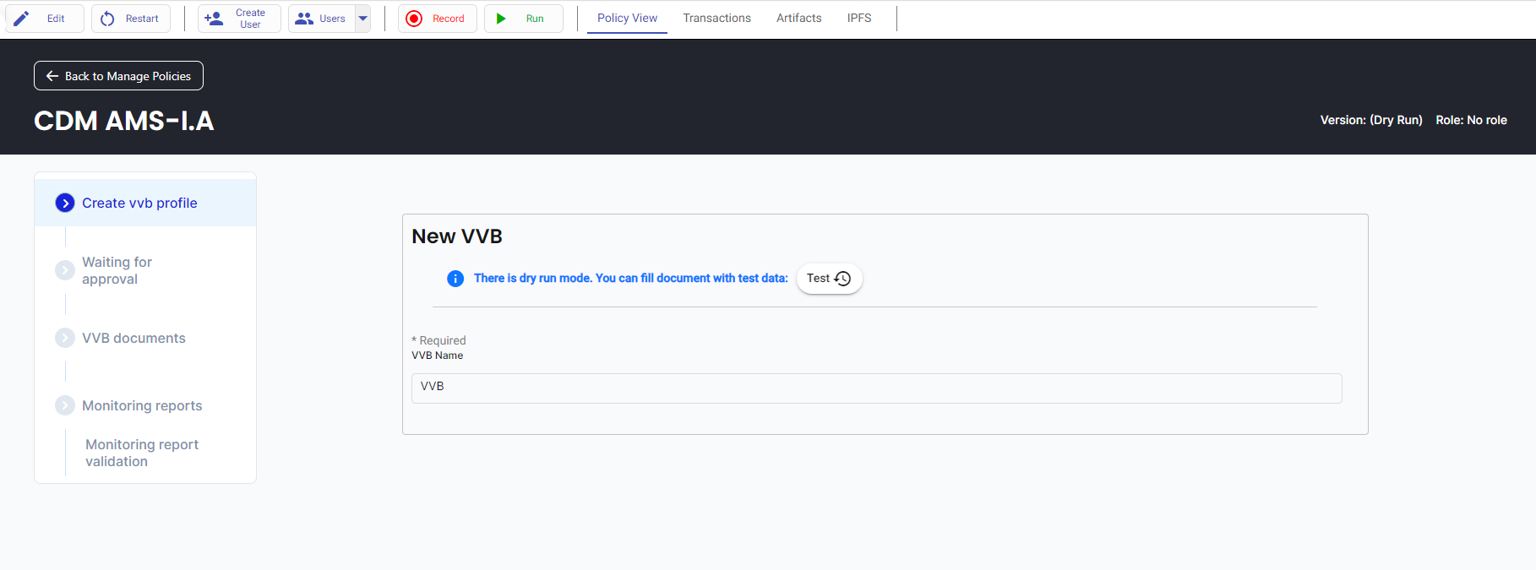The image size is (1536, 570).
Task: Click the Create User person-plus icon
Action: 214,18
